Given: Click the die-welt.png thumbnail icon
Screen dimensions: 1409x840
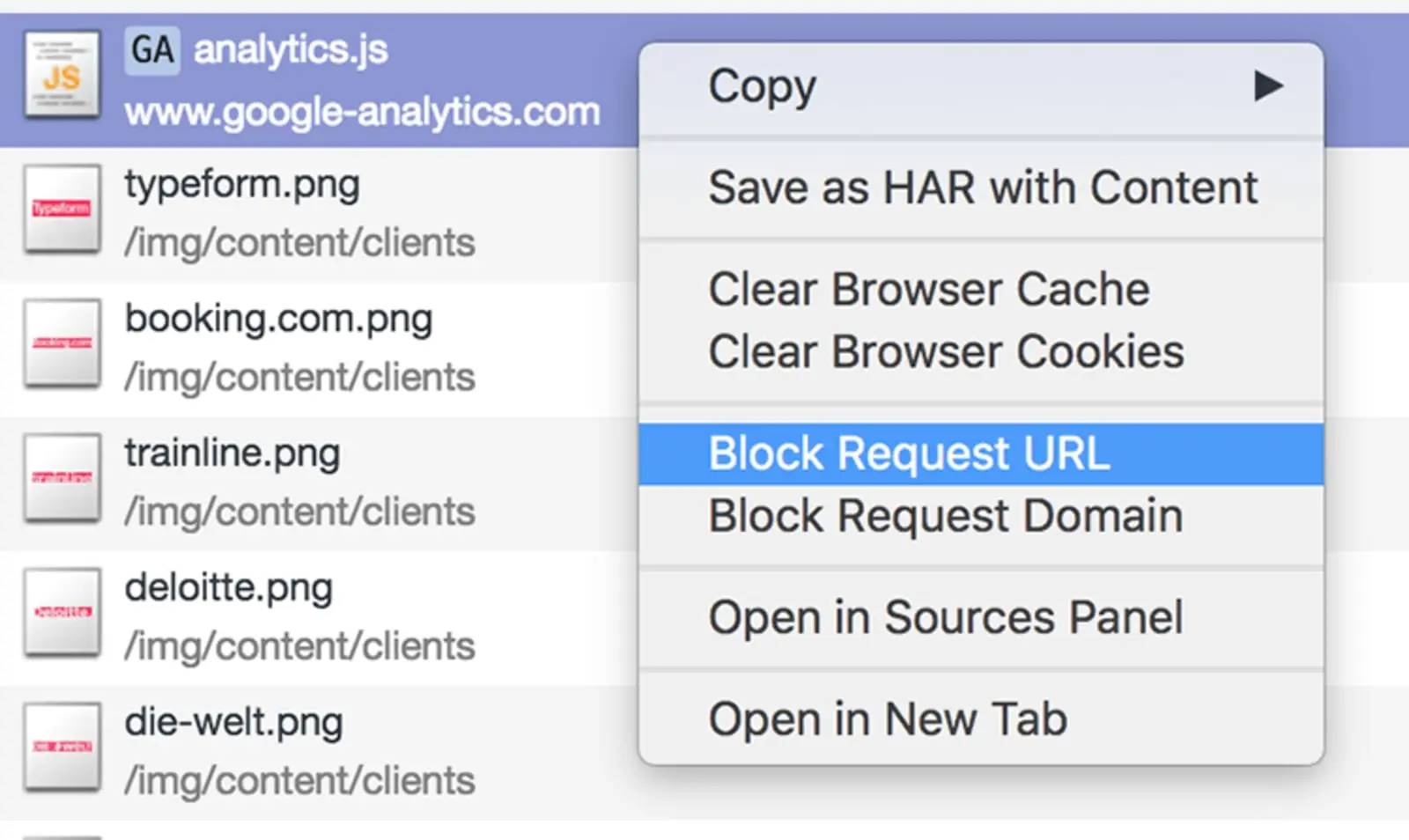Looking at the screenshot, I should point(62,747).
